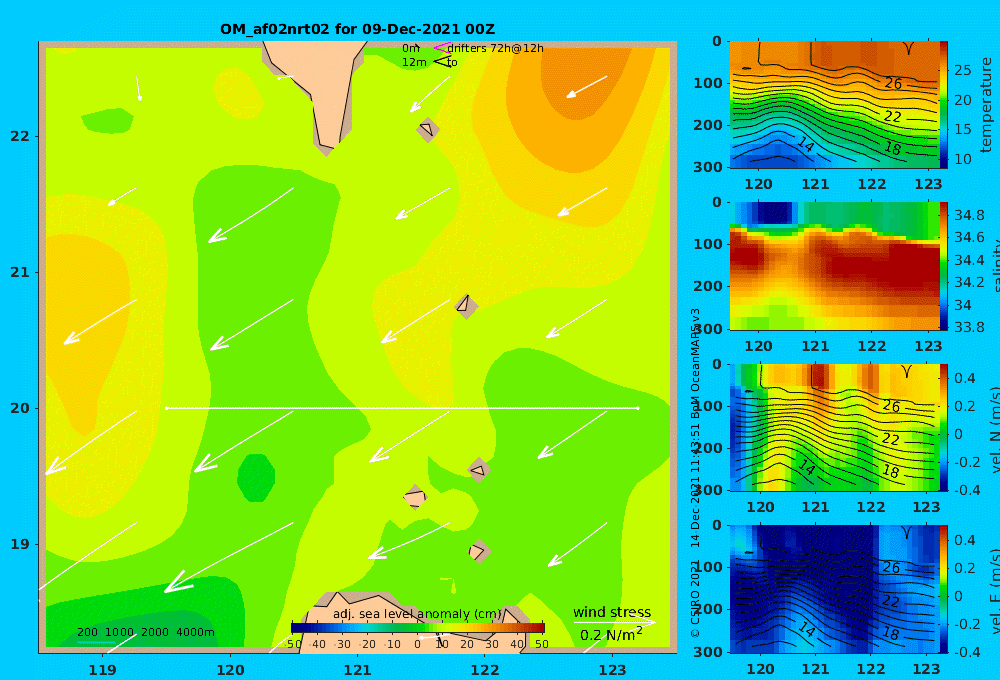Click the Y marker atop eastward velocity section
This screenshot has height=680, width=1000.
pos(906,533)
